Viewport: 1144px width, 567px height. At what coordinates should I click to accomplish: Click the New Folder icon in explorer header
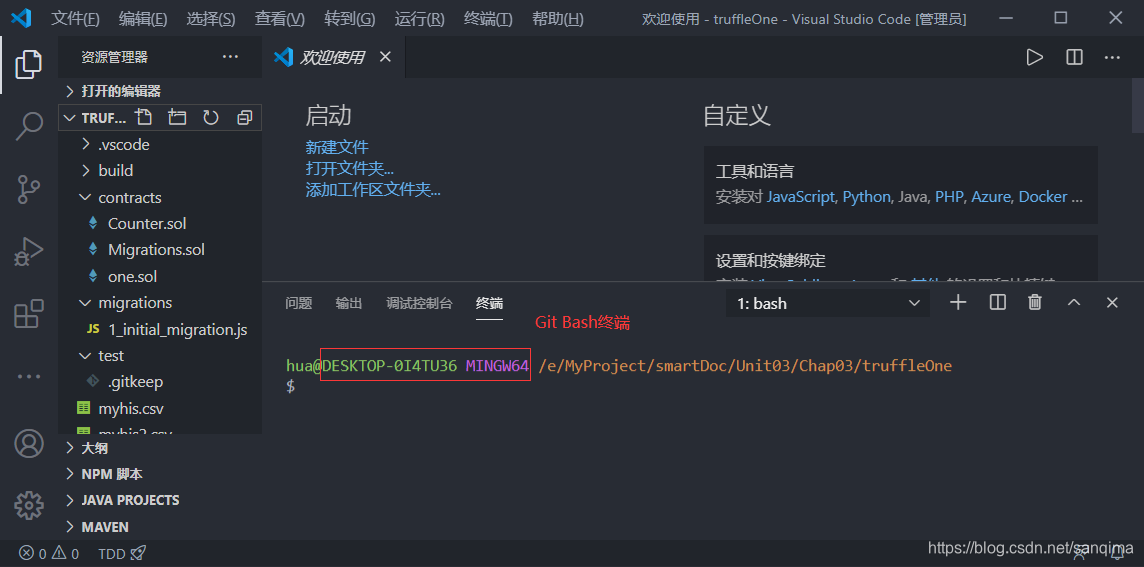coord(177,117)
